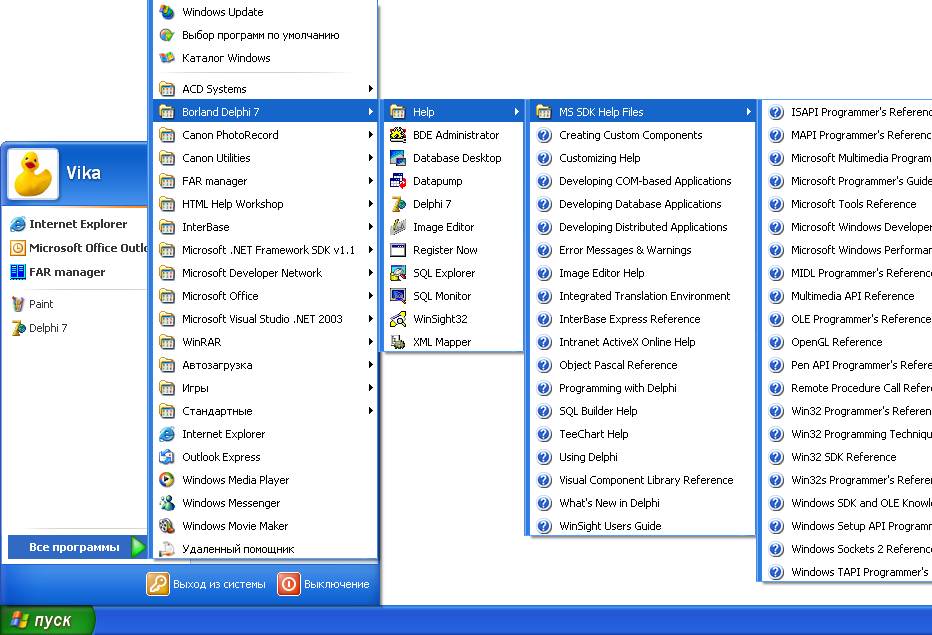Viewport: 932px width, 635px height.
Task: Open FAR manager pinned shortcut icon
Action: tap(18, 272)
